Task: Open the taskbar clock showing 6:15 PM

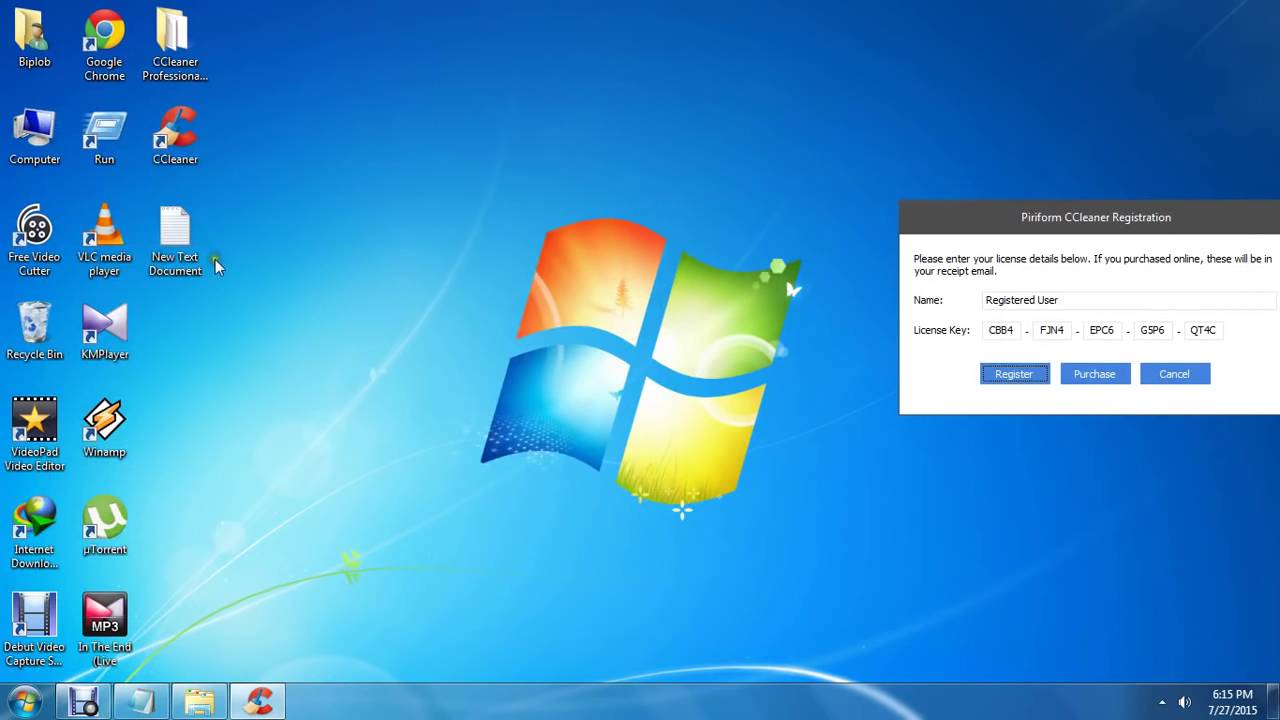Action: [x=1232, y=702]
